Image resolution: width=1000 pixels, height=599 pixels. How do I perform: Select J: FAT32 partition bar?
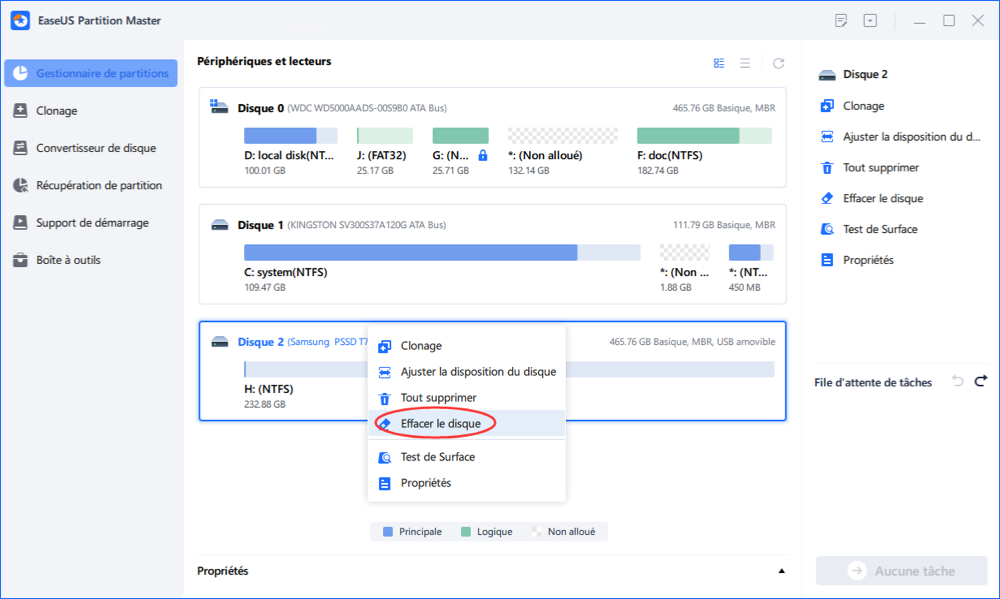pyautogui.click(x=385, y=135)
